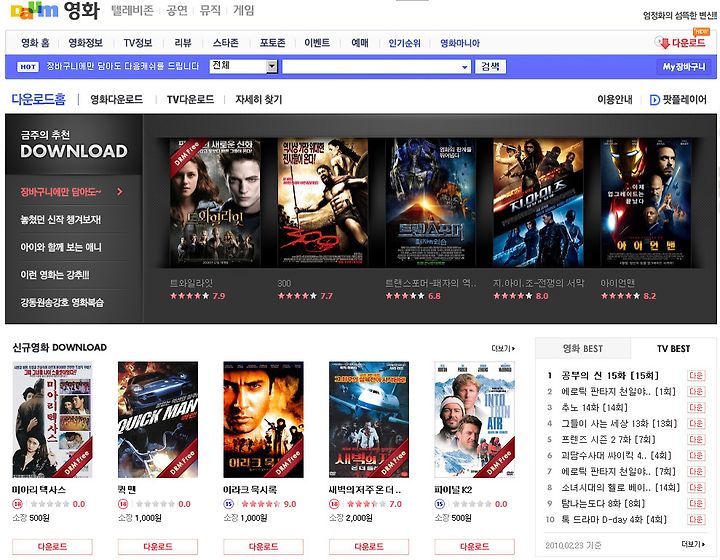Open the 영화마니아 menu item
Image resolution: width=720 pixels, height=560 pixels.
click(x=460, y=43)
